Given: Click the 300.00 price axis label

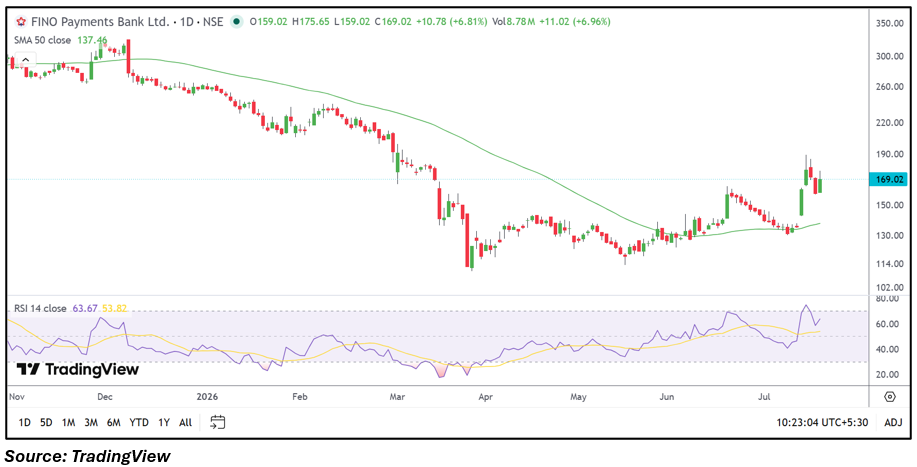Looking at the screenshot, I should click(x=890, y=56).
